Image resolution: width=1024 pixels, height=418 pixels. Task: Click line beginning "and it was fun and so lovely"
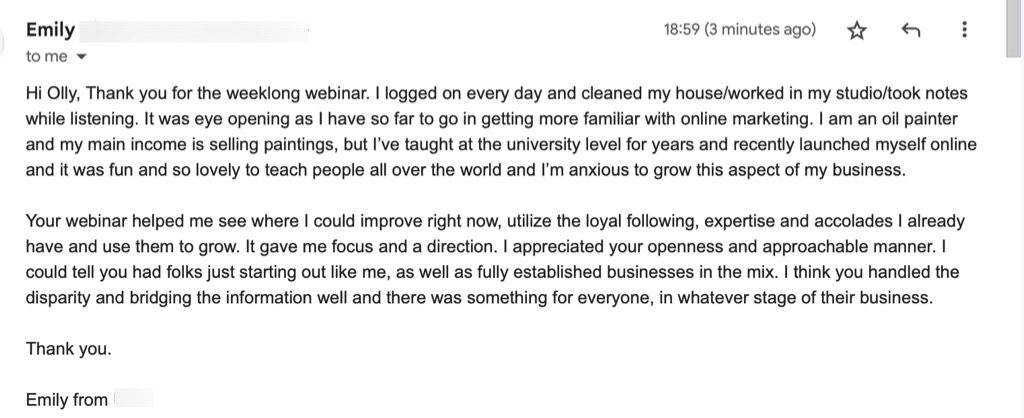(x=466, y=170)
